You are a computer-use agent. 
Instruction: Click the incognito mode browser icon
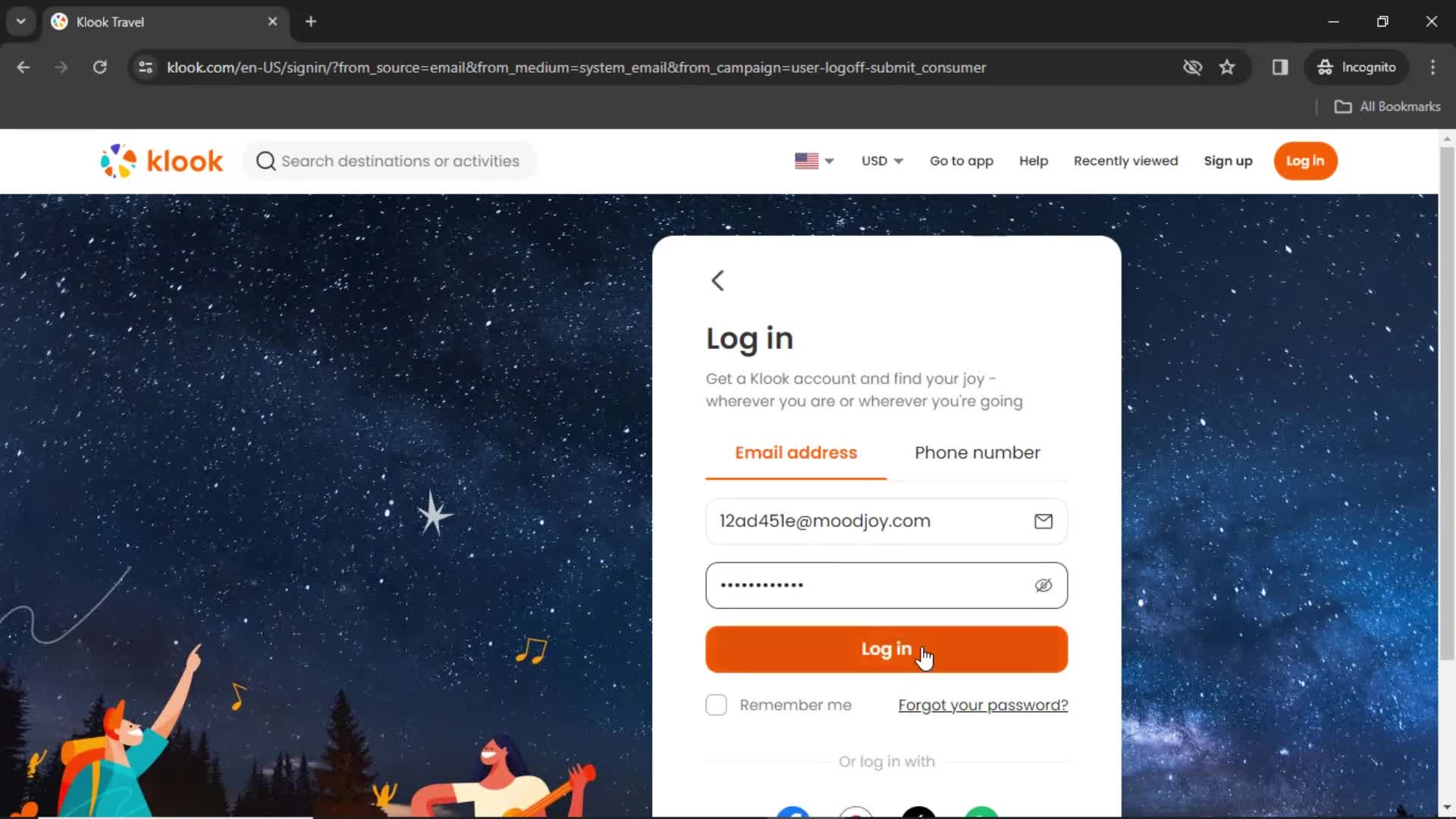1325,67
